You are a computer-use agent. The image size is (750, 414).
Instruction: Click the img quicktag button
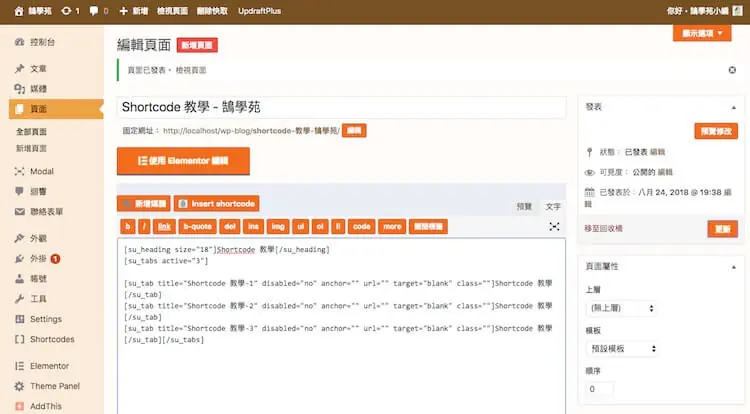pos(278,227)
